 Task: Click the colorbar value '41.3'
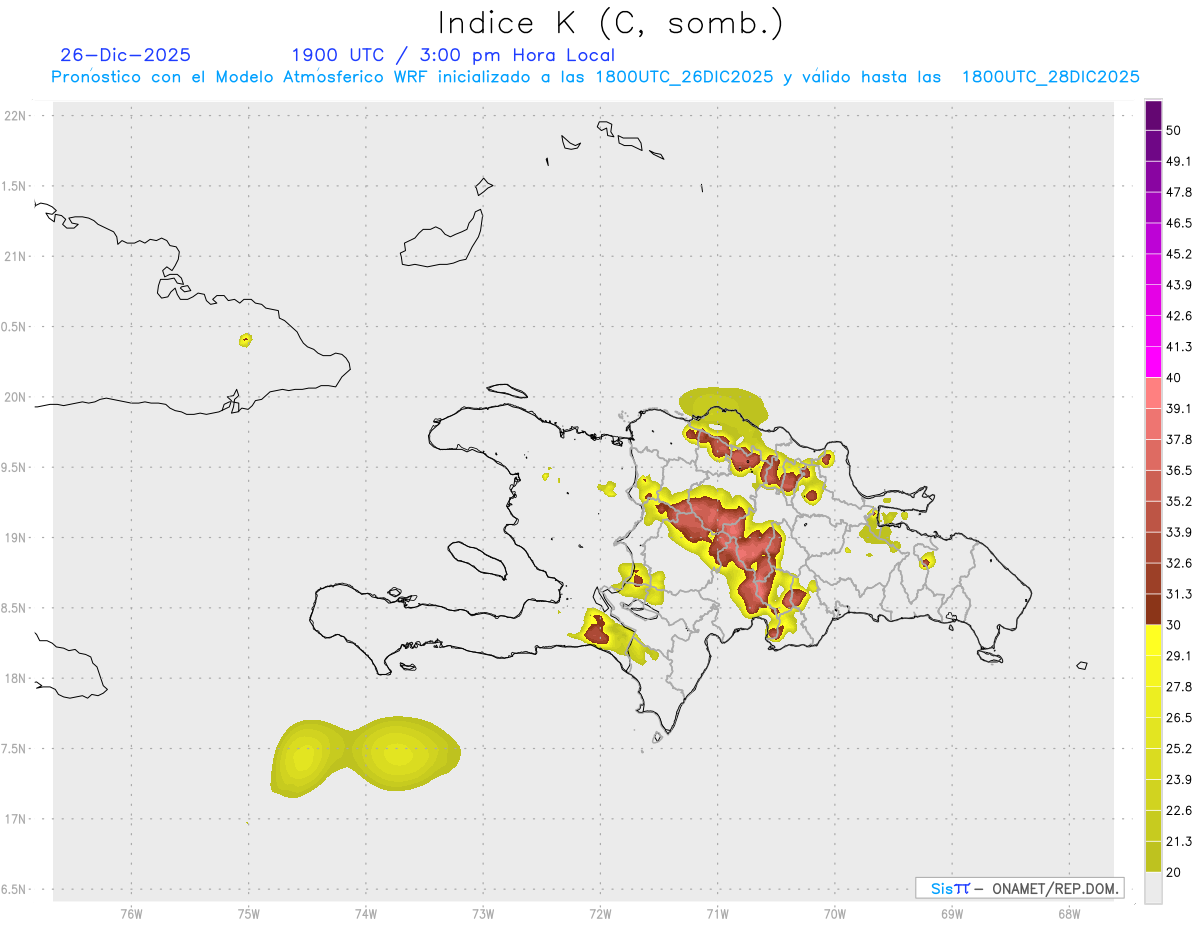[x=1179, y=347]
